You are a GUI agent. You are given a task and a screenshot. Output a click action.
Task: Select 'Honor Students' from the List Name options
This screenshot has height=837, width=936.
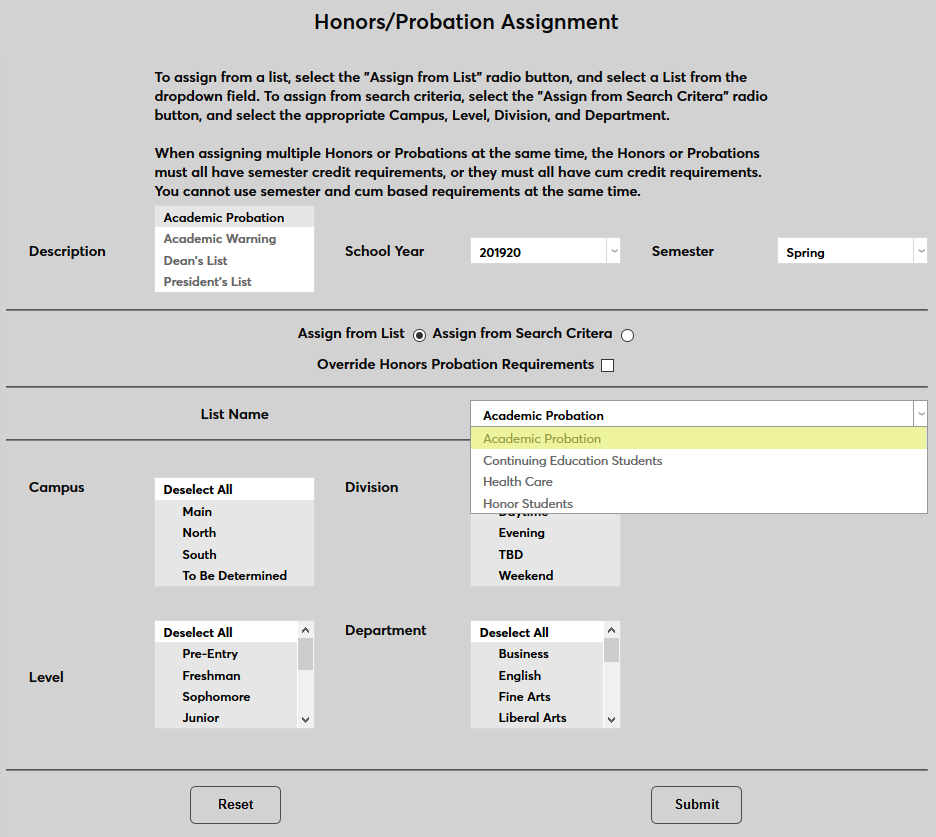[x=528, y=503]
